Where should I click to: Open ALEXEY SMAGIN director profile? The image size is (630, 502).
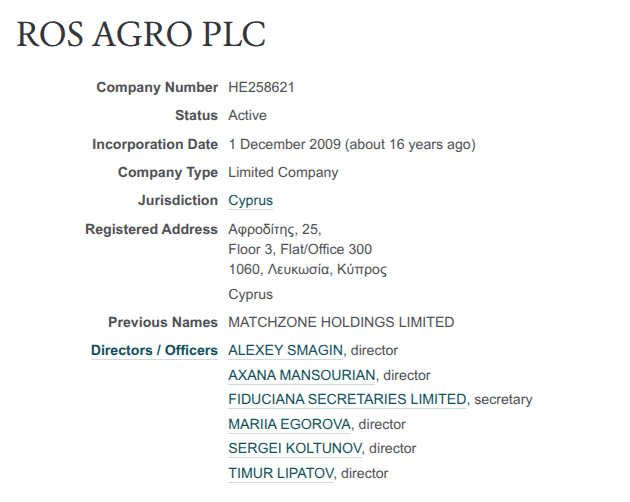[x=286, y=351]
